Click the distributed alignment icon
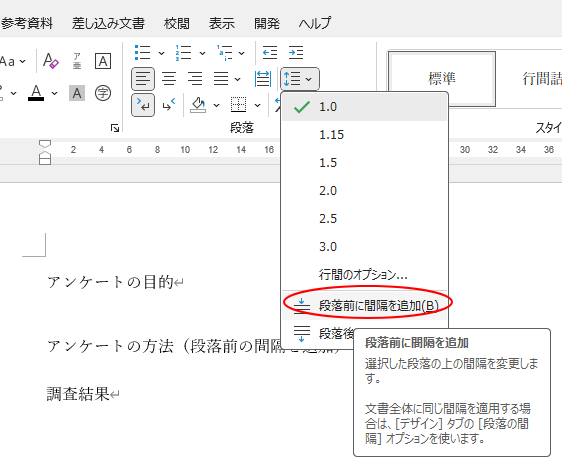The image size is (562, 463). coord(263,78)
